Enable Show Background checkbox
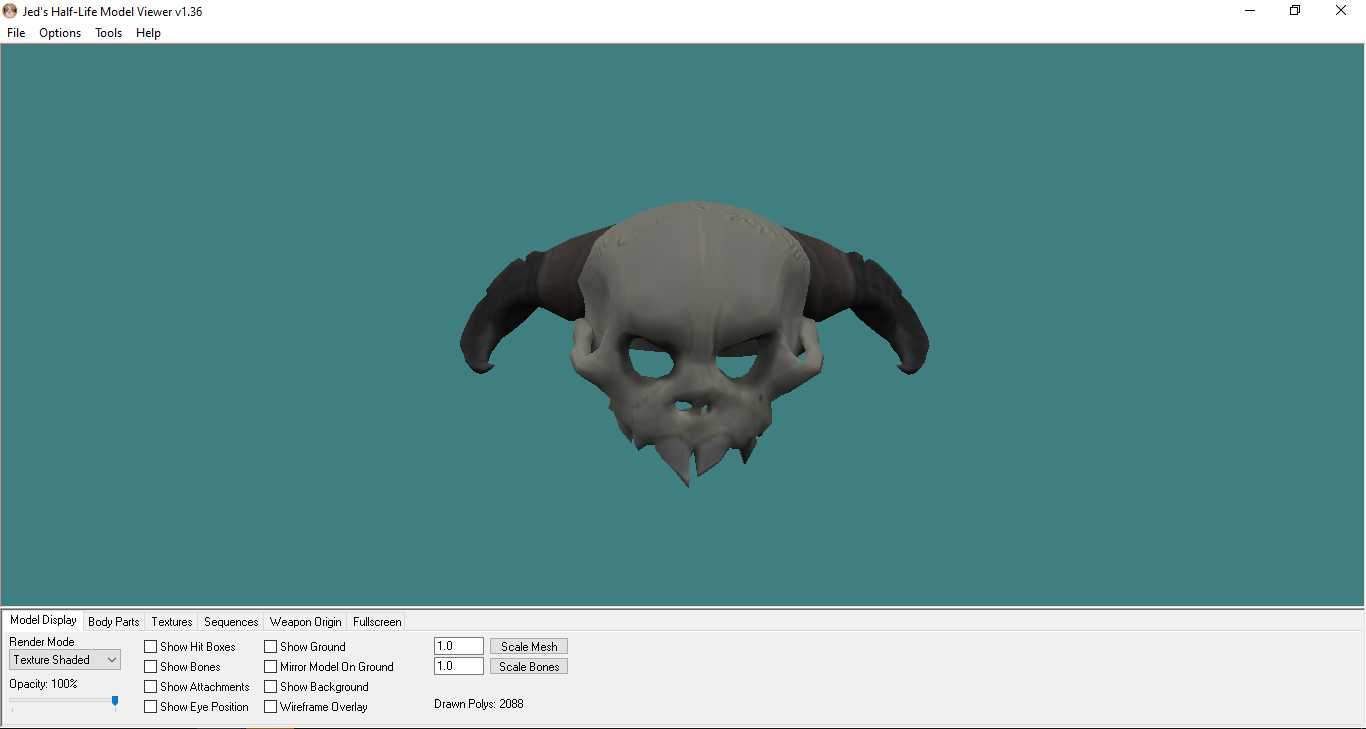The width and height of the screenshot is (1366, 729). [x=316, y=687]
